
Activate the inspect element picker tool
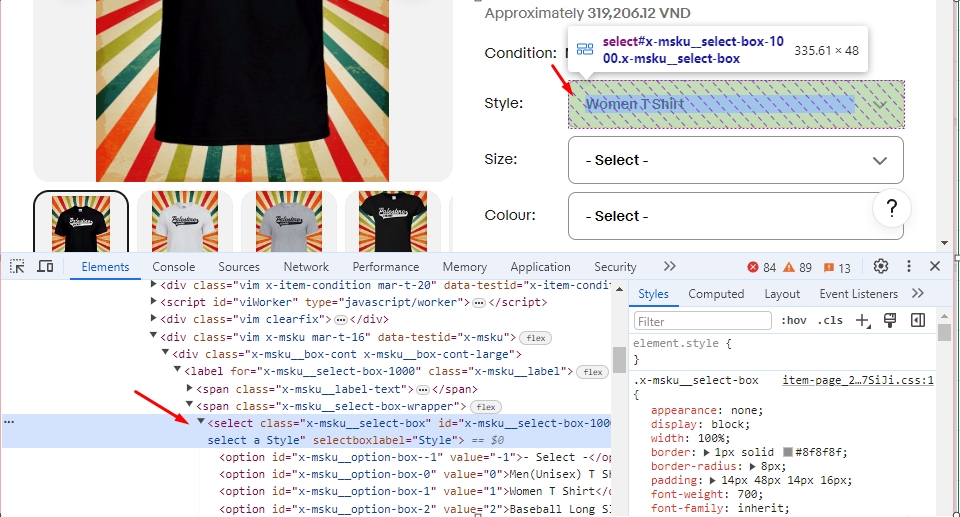coord(17,267)
